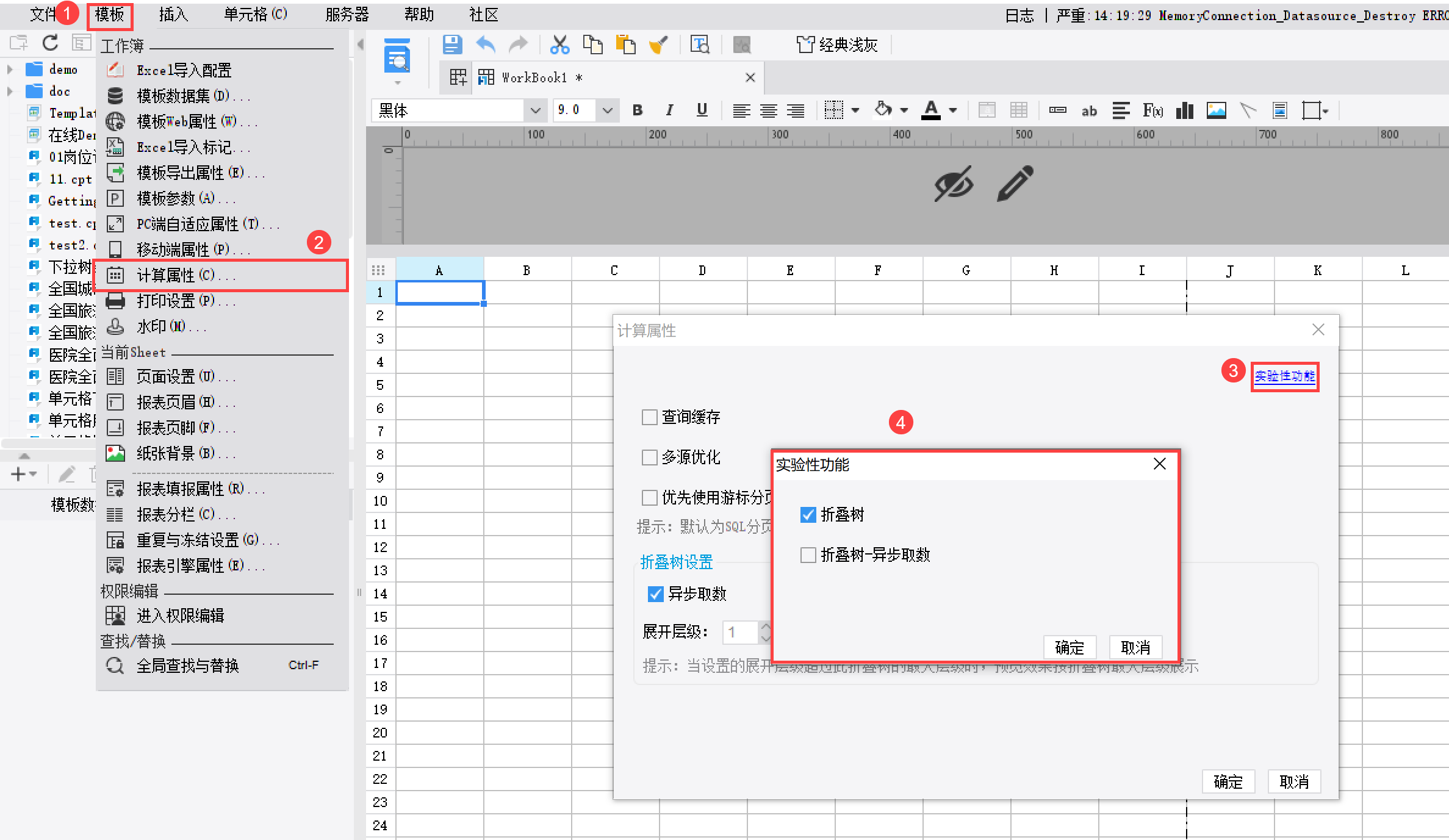Screen dimensions: 1449x840
Task: Check the 折叠树-异步取数 option
Action: coord(808,555)
